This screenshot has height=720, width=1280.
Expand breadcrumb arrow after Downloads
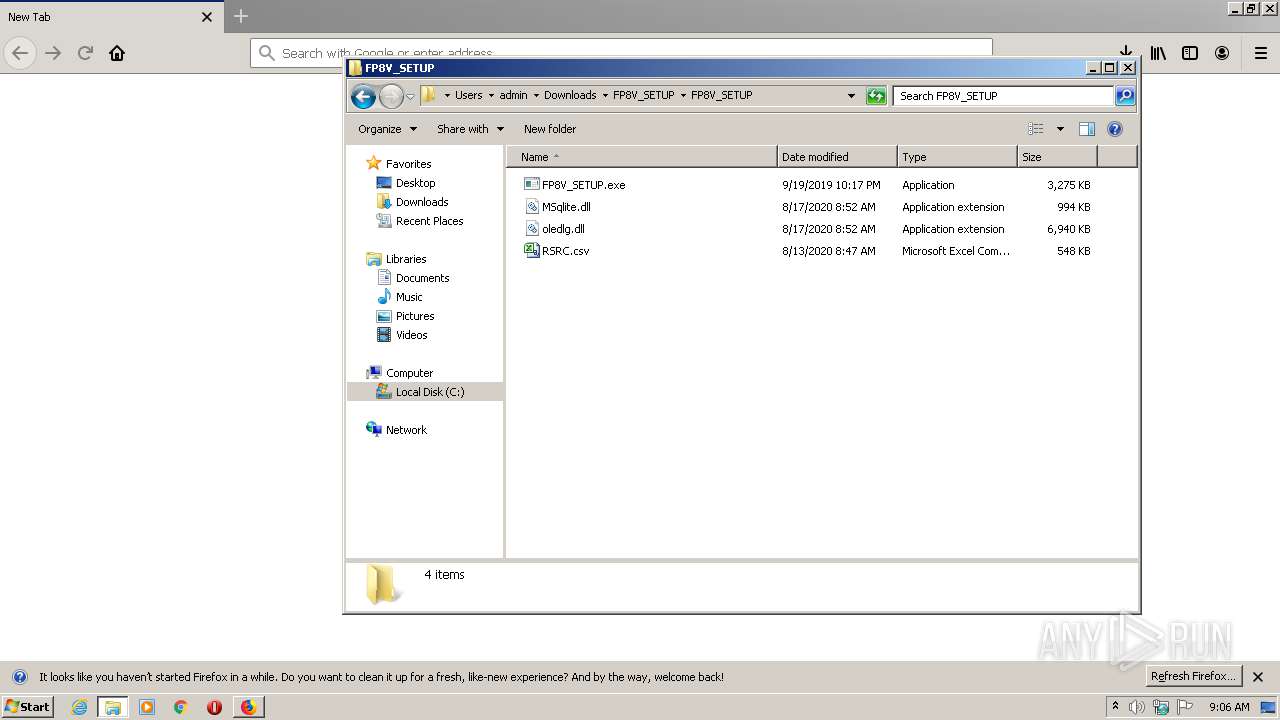pyautogui.click(x=605, y=95)
